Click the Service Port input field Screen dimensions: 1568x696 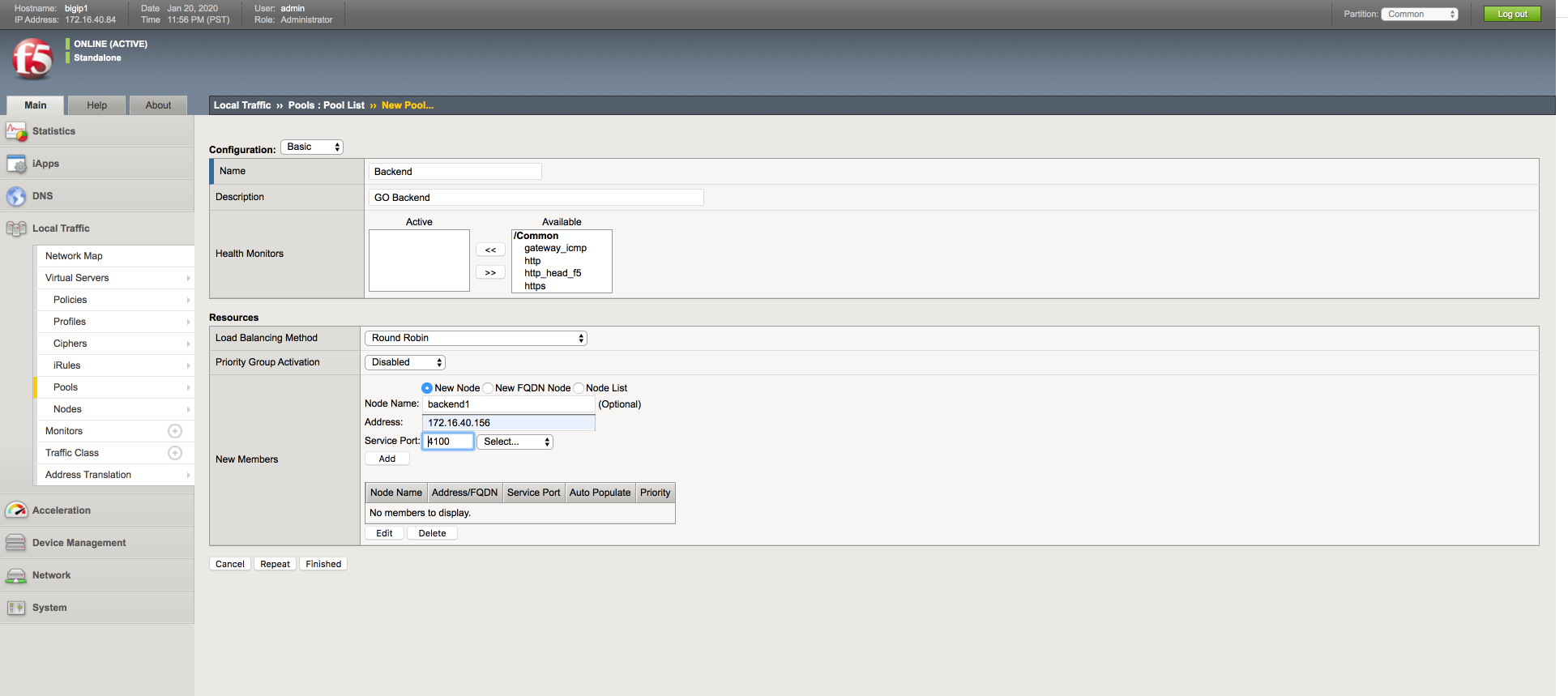[x=448, y=442]
